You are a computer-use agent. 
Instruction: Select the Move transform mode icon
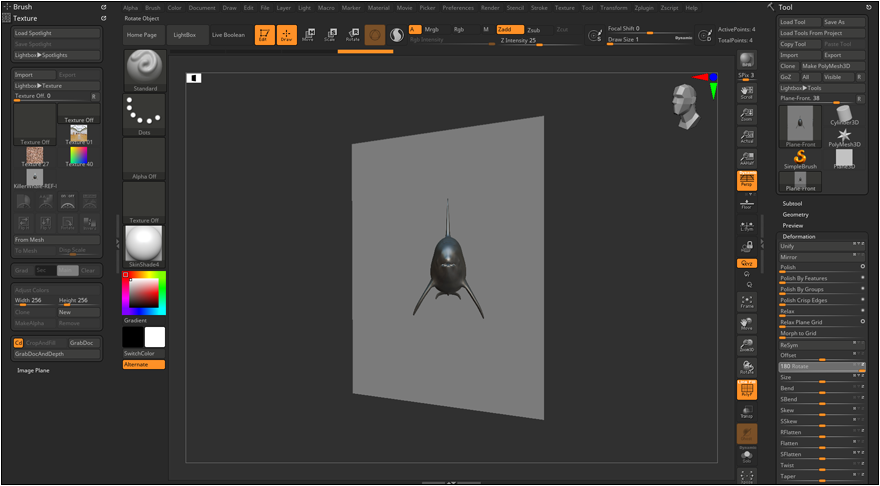coord(307,36)
